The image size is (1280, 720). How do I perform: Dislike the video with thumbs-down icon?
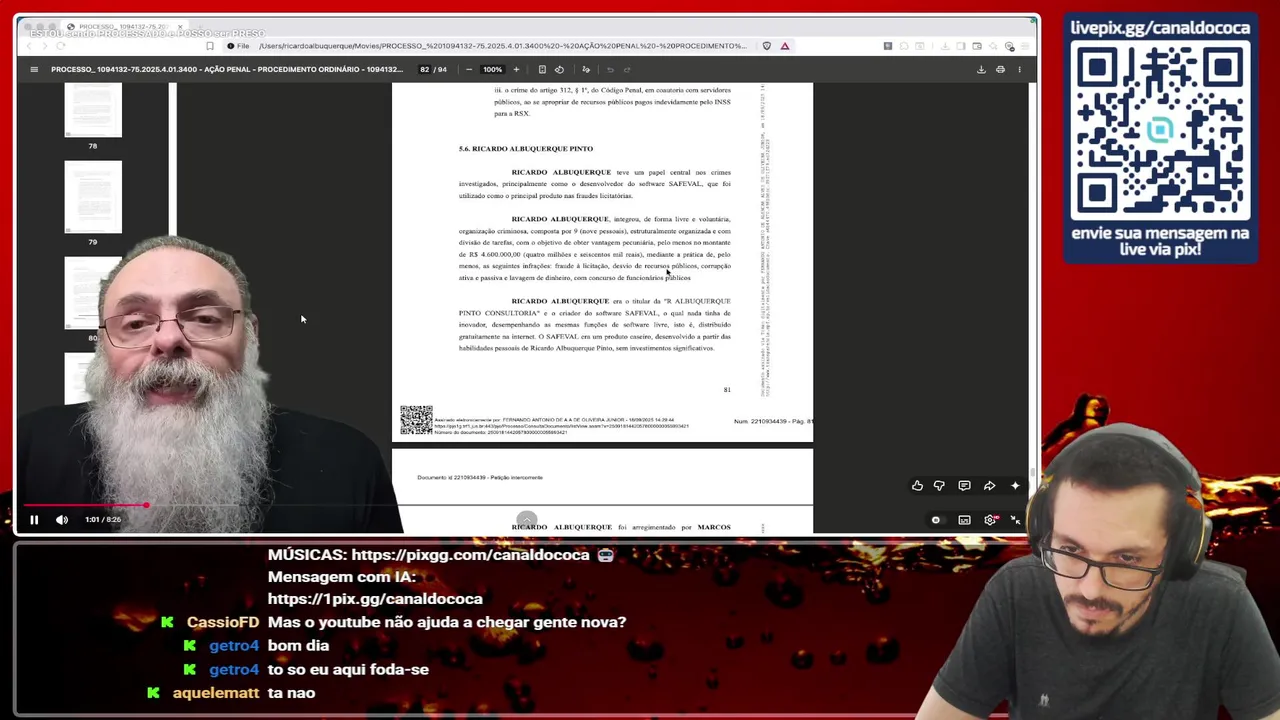coord(939,486)
